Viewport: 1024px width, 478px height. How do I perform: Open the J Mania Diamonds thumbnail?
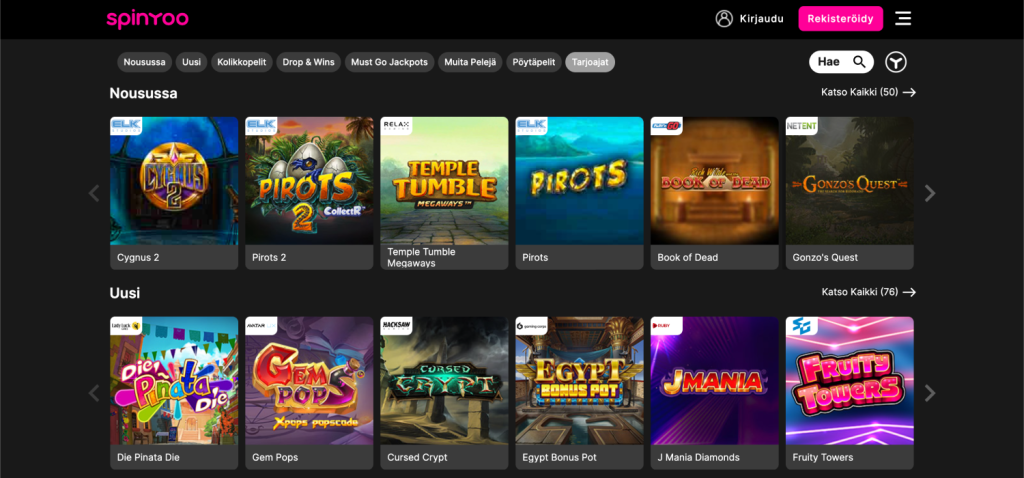click(x=715, y=381)
